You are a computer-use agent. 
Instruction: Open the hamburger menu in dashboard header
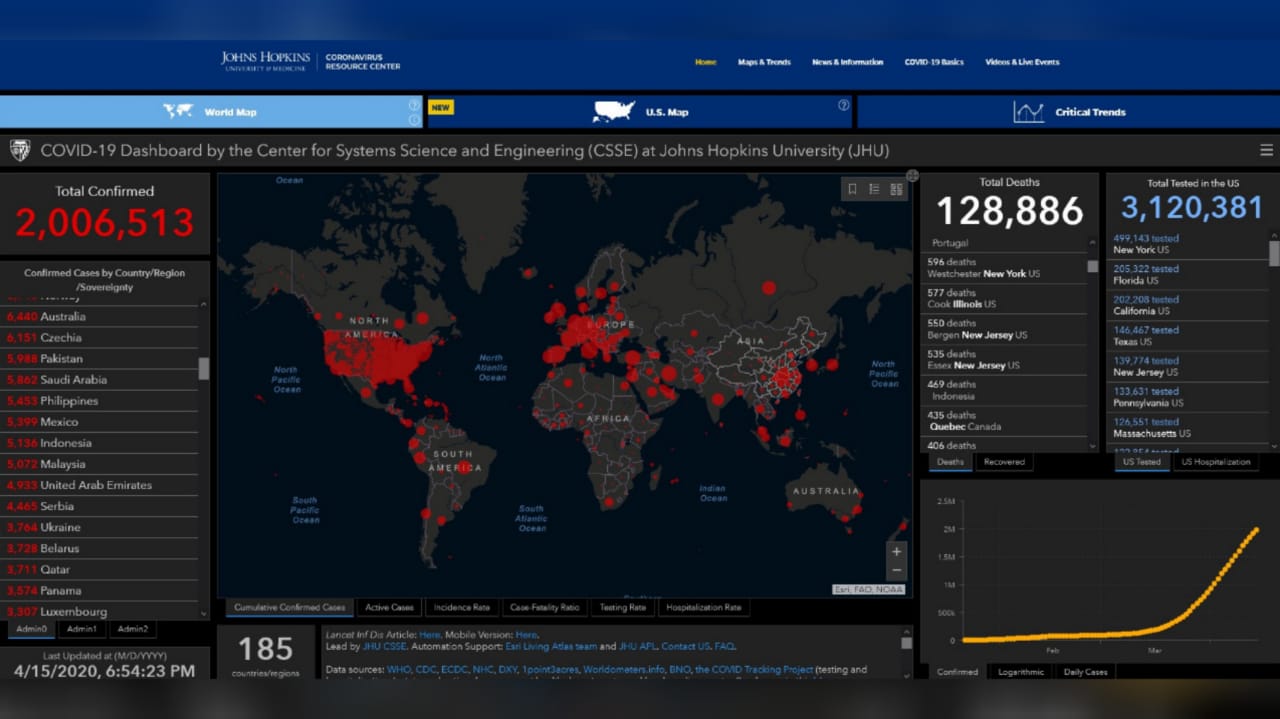pos(1266,150)
